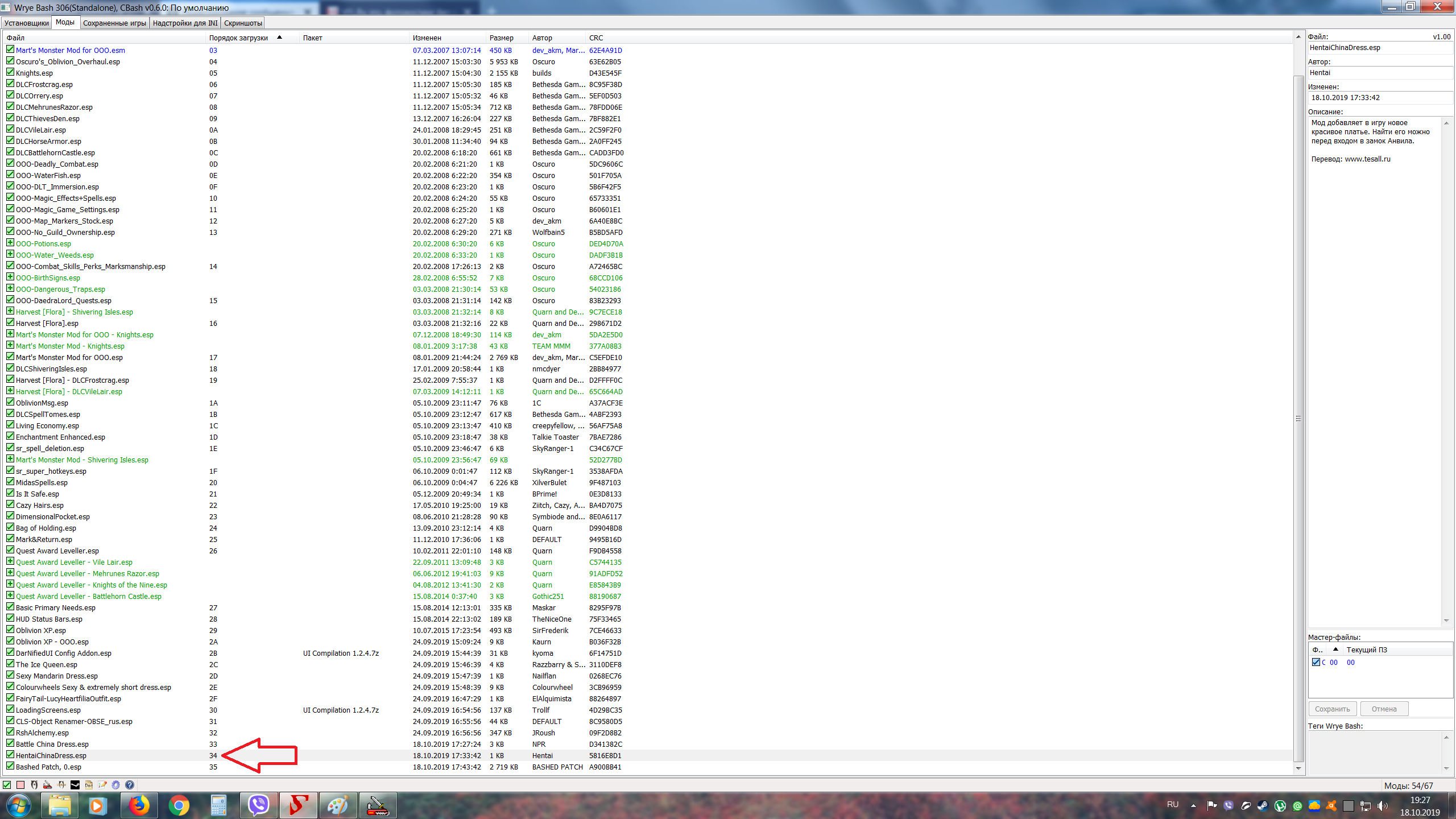Image resolution: width=1456 pixels, height=819 pixels.
Task: Click the Сохранить button
Action: point(1333,709)
